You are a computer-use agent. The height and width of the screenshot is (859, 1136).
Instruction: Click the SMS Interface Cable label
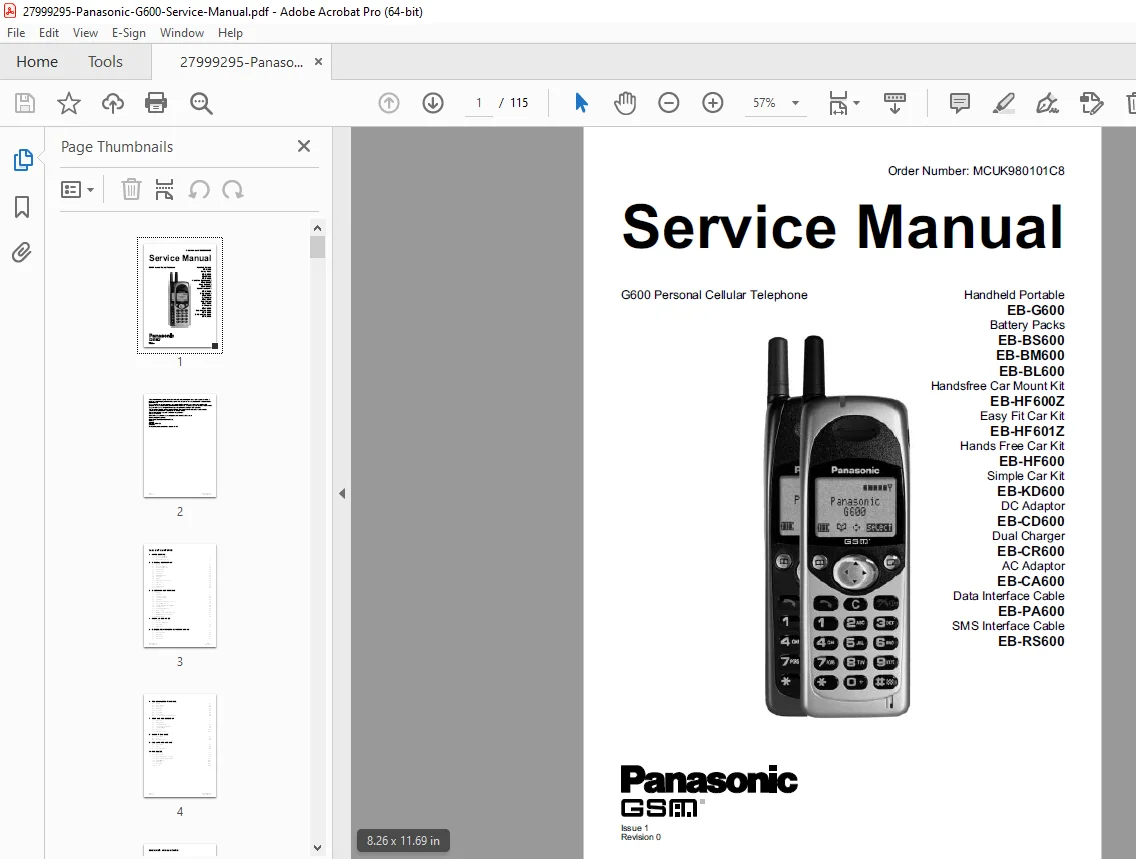pos(1008,626)
